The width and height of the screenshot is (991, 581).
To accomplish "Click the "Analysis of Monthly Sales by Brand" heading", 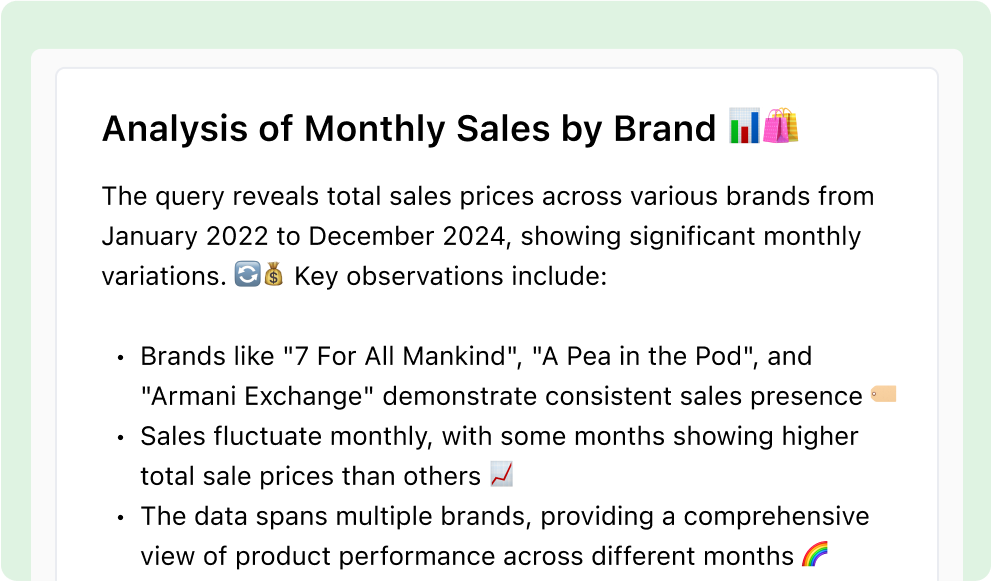I will coord(409,128).
